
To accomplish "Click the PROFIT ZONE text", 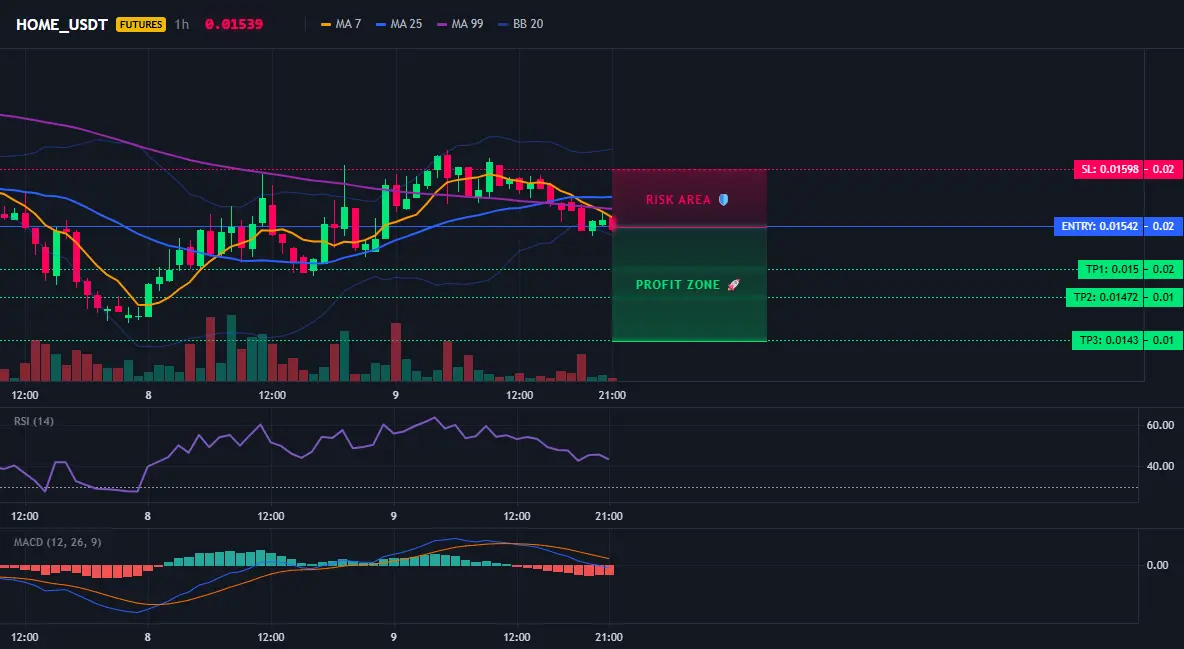I will point(678,285).
